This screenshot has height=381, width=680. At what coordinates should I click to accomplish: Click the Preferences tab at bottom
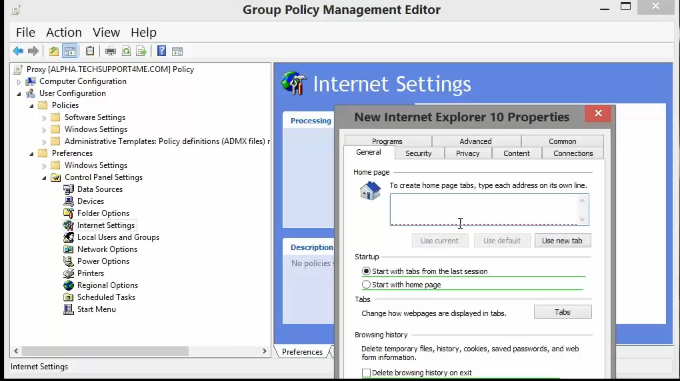click(302, 352)
